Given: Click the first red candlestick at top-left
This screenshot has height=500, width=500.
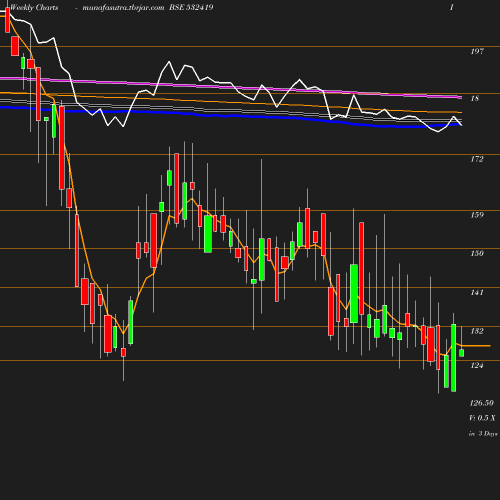Looking at the screenshot, I should point(8,20).
